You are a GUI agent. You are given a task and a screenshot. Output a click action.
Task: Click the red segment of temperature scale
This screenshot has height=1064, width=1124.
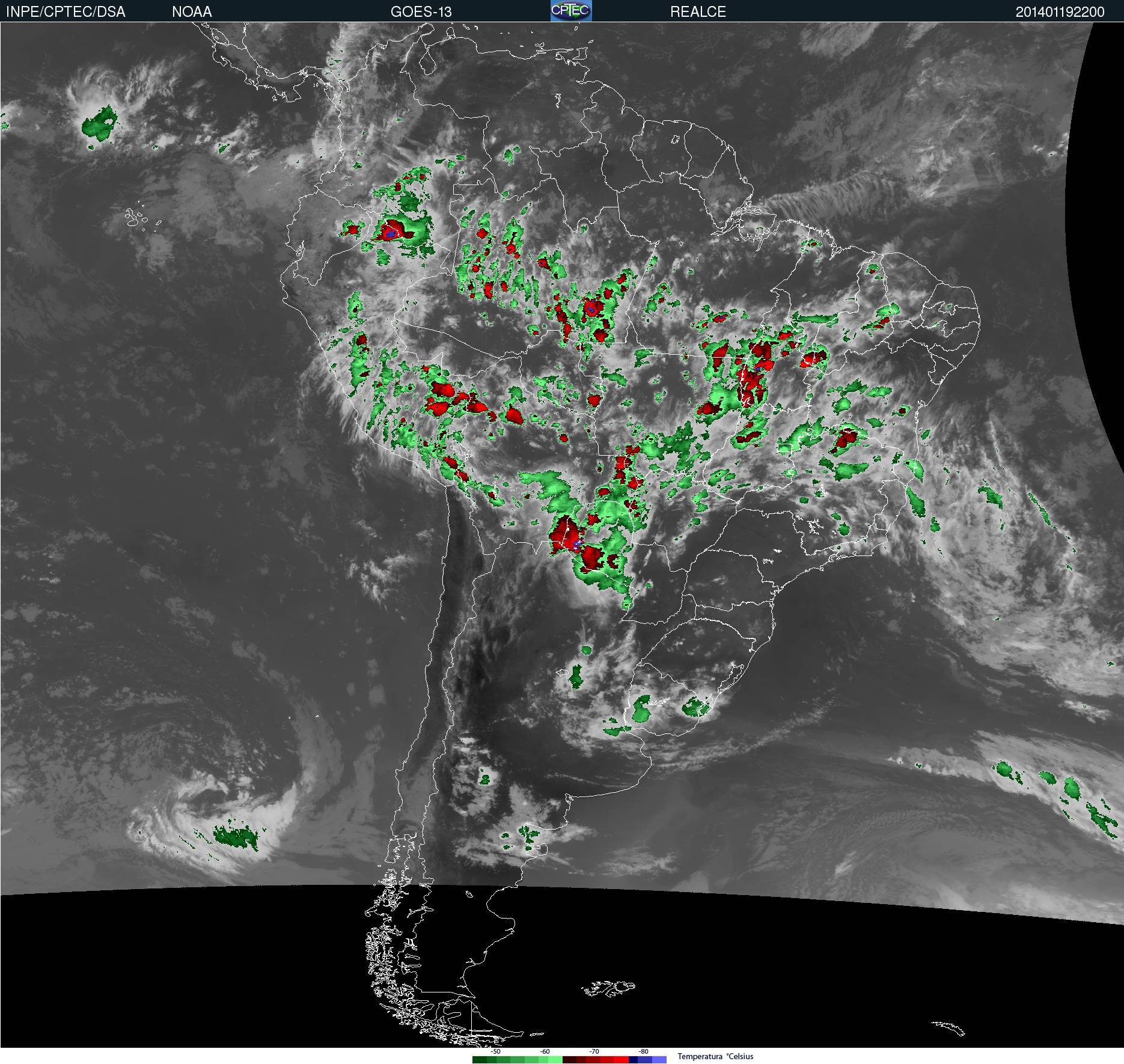coord(596,1060)
